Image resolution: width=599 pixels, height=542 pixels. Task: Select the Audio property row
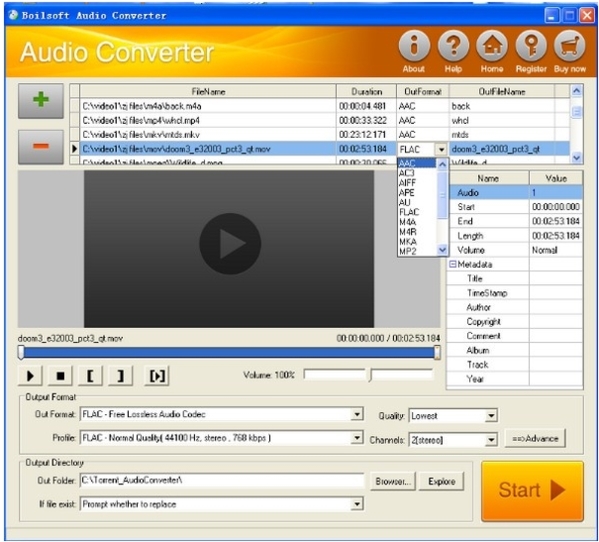tap(515, 193)
